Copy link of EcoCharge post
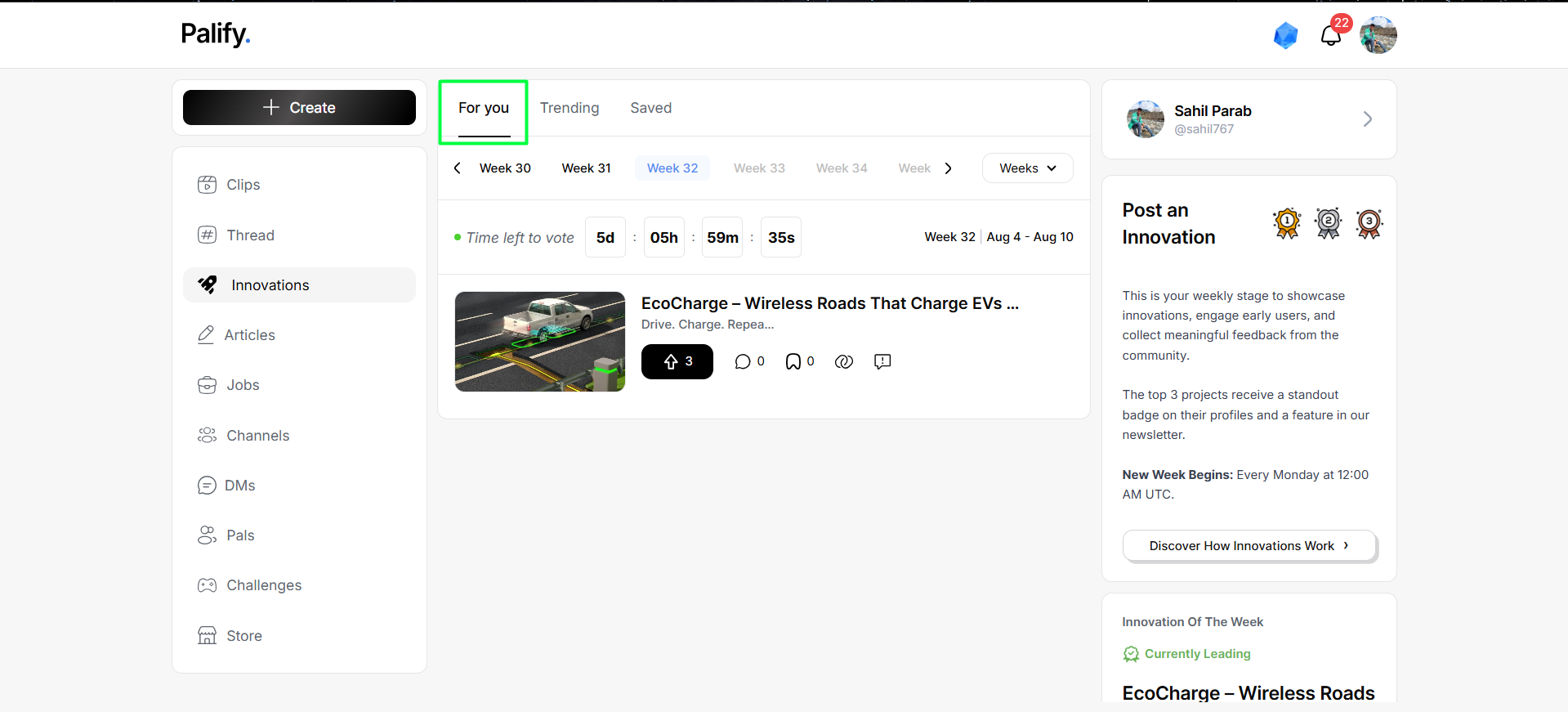Screen dimensions: 1568x712 click(x=844, y=361)
